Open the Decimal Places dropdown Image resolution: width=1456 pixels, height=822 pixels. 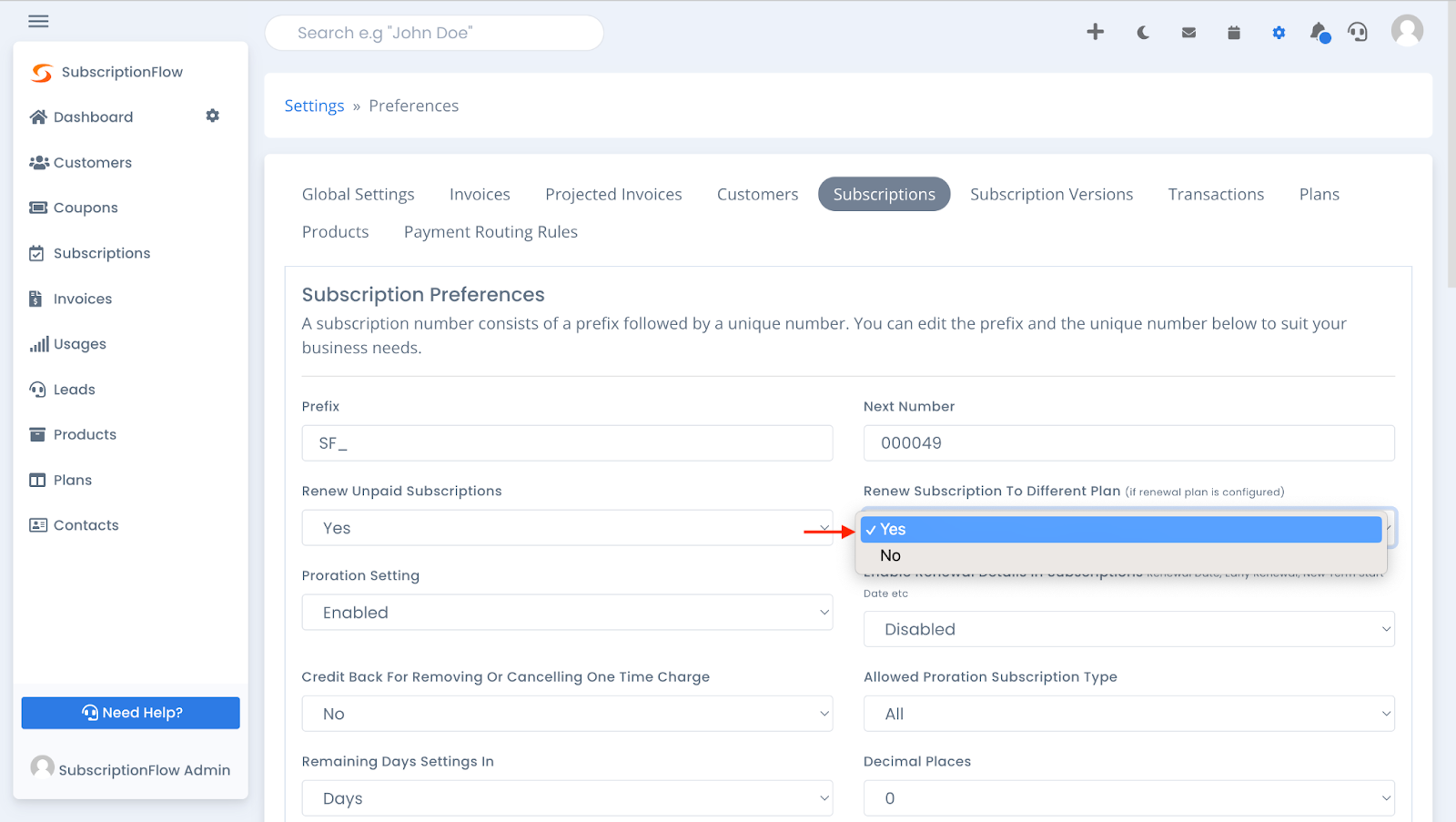[1128, 797]
